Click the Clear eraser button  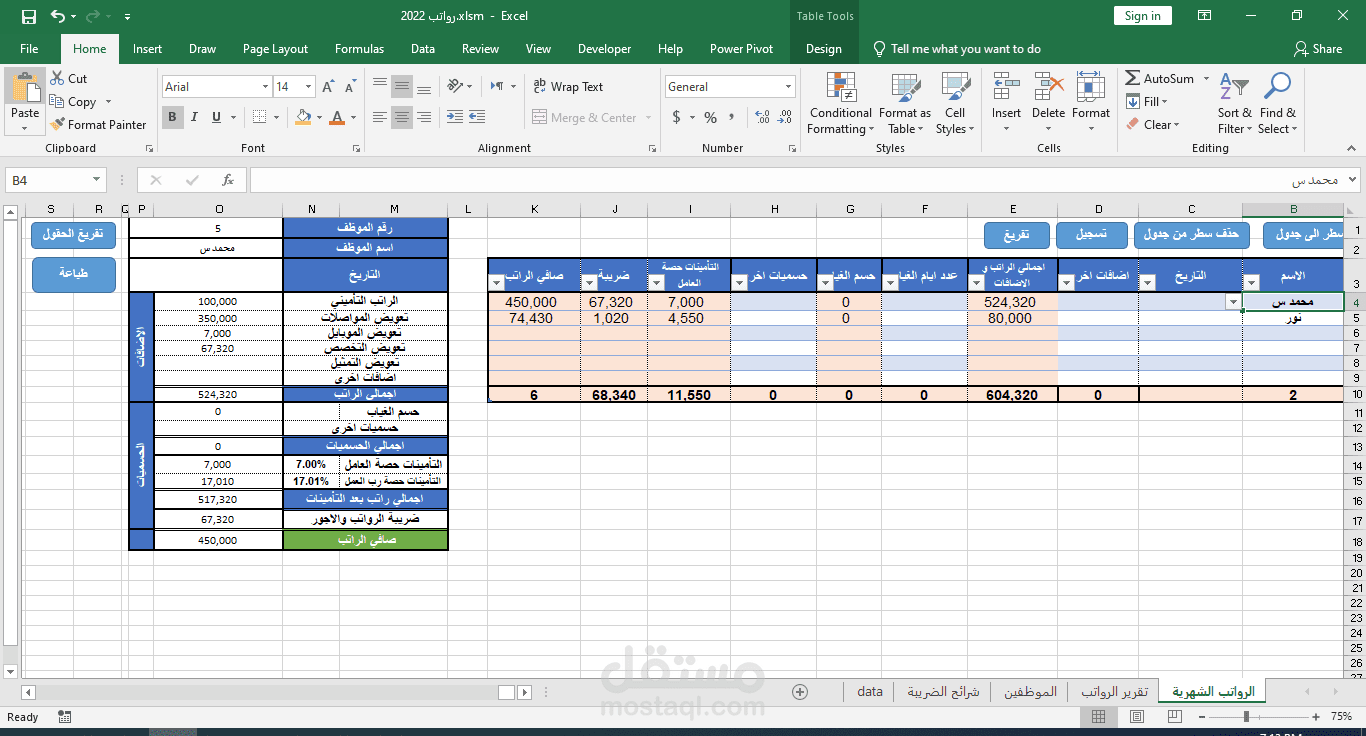(x=1152, y=125)
